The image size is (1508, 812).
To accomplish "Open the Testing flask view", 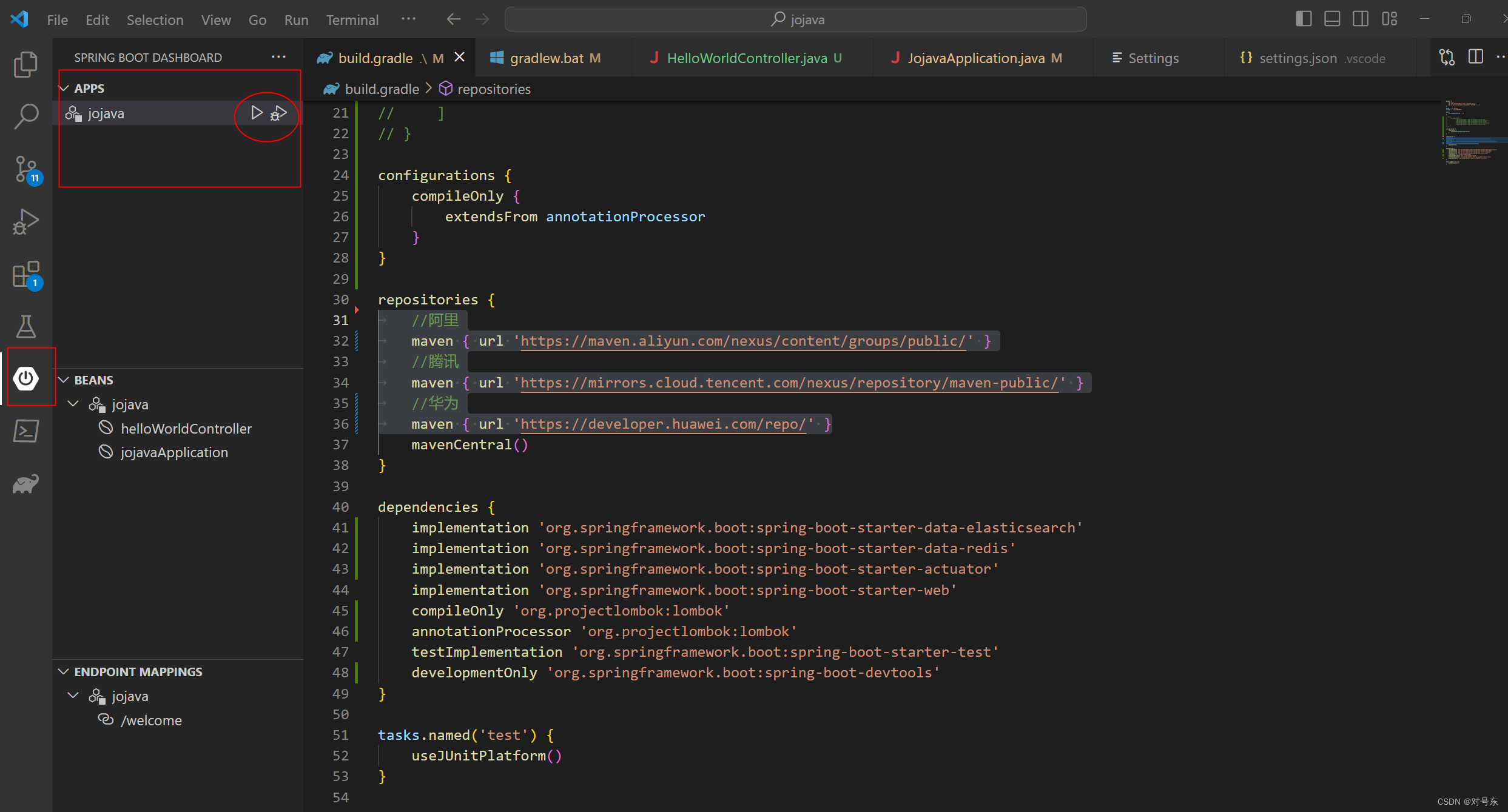I will click(25, 326).
